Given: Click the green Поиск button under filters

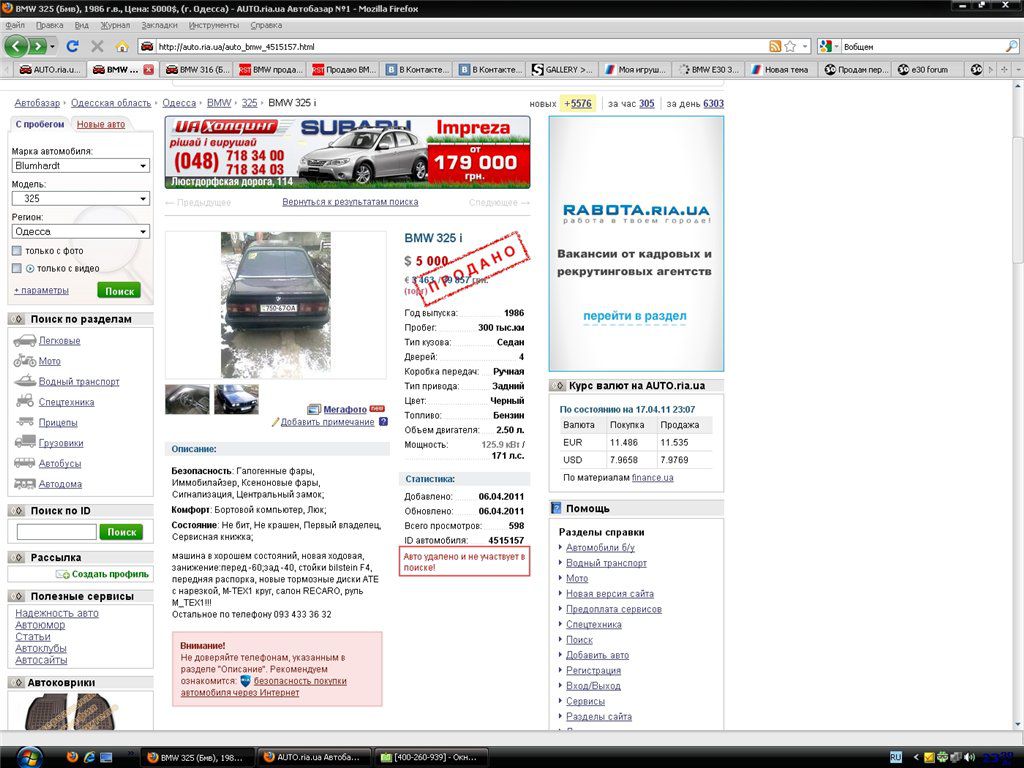Looking at the screenshot, I should coord(119,291).
